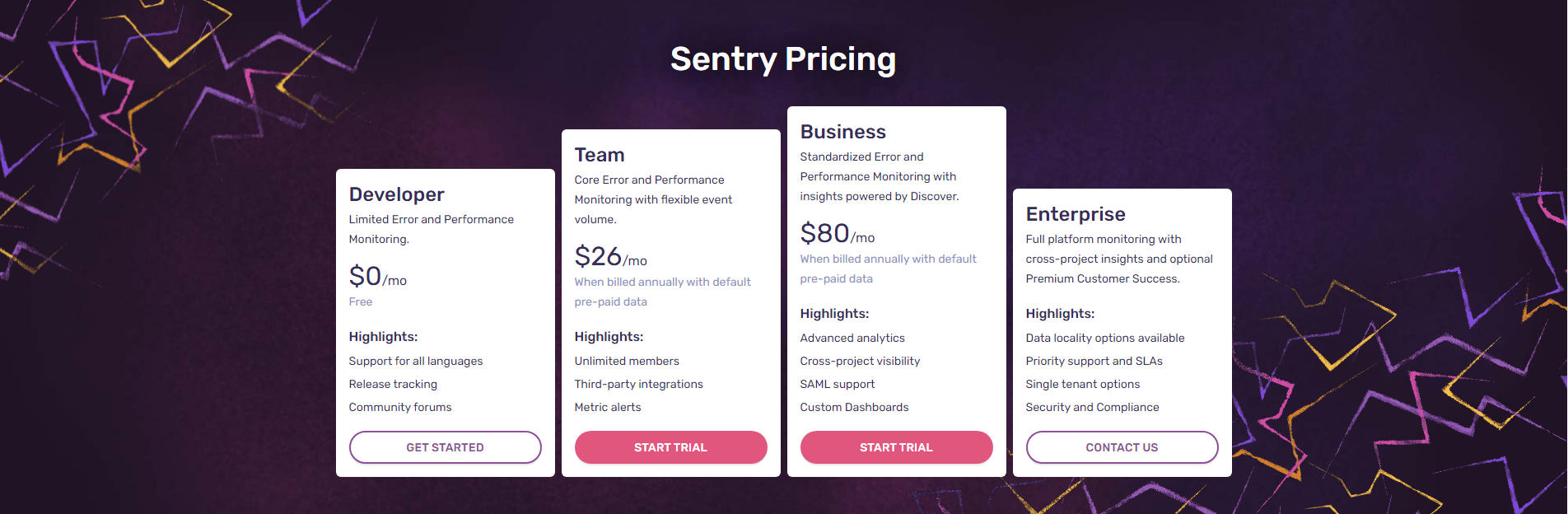The width and height of the screenshot is (1568, 514).
Task: Click the Unlimited members highlight under Team
Action: [x=626, y=361]
